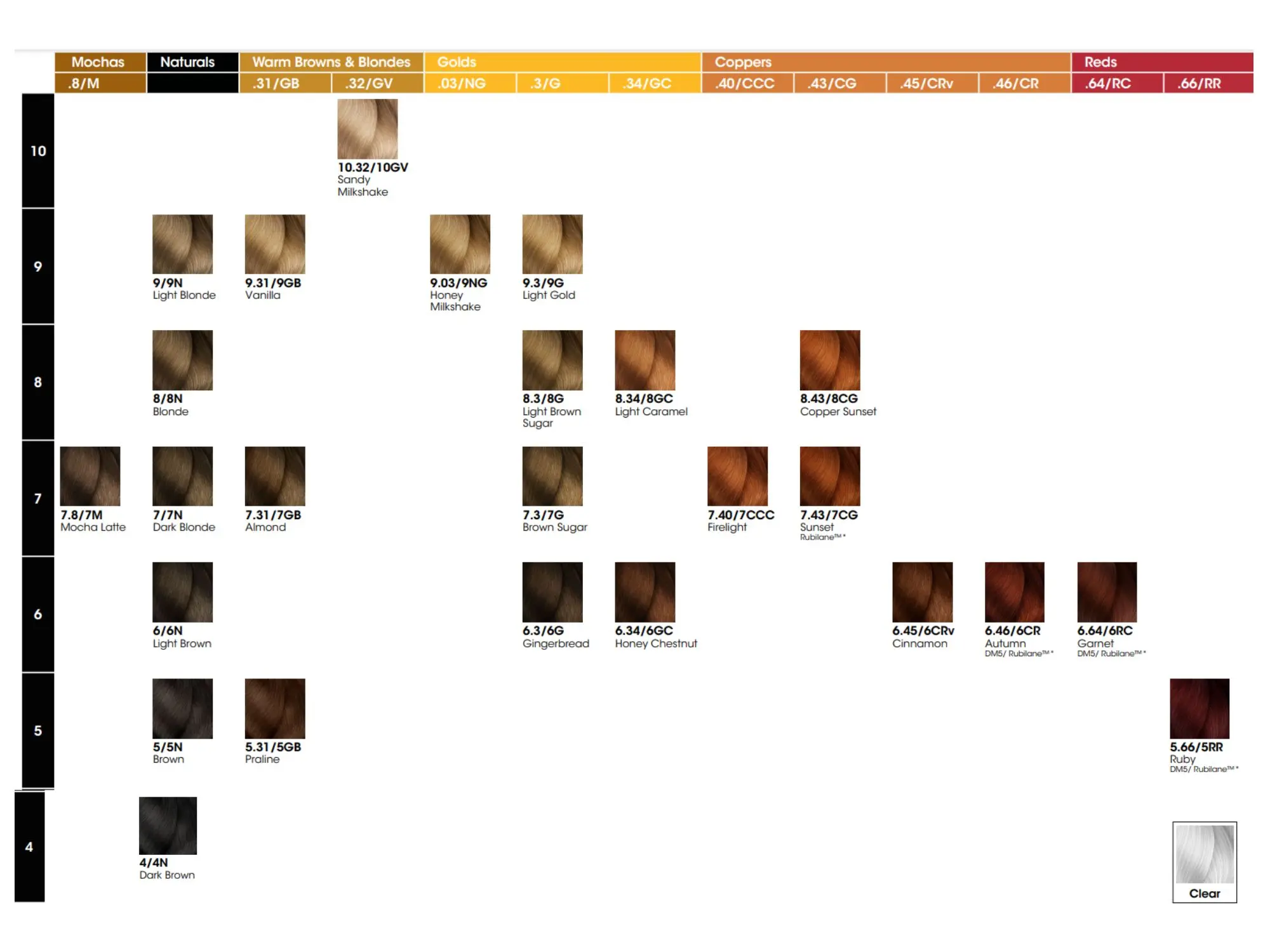This screenshot has width=1270, height=952.
Task: Click the 6.64/6RC Garnet swatch
Action: pyautogui.click(x=1107, y=592)
